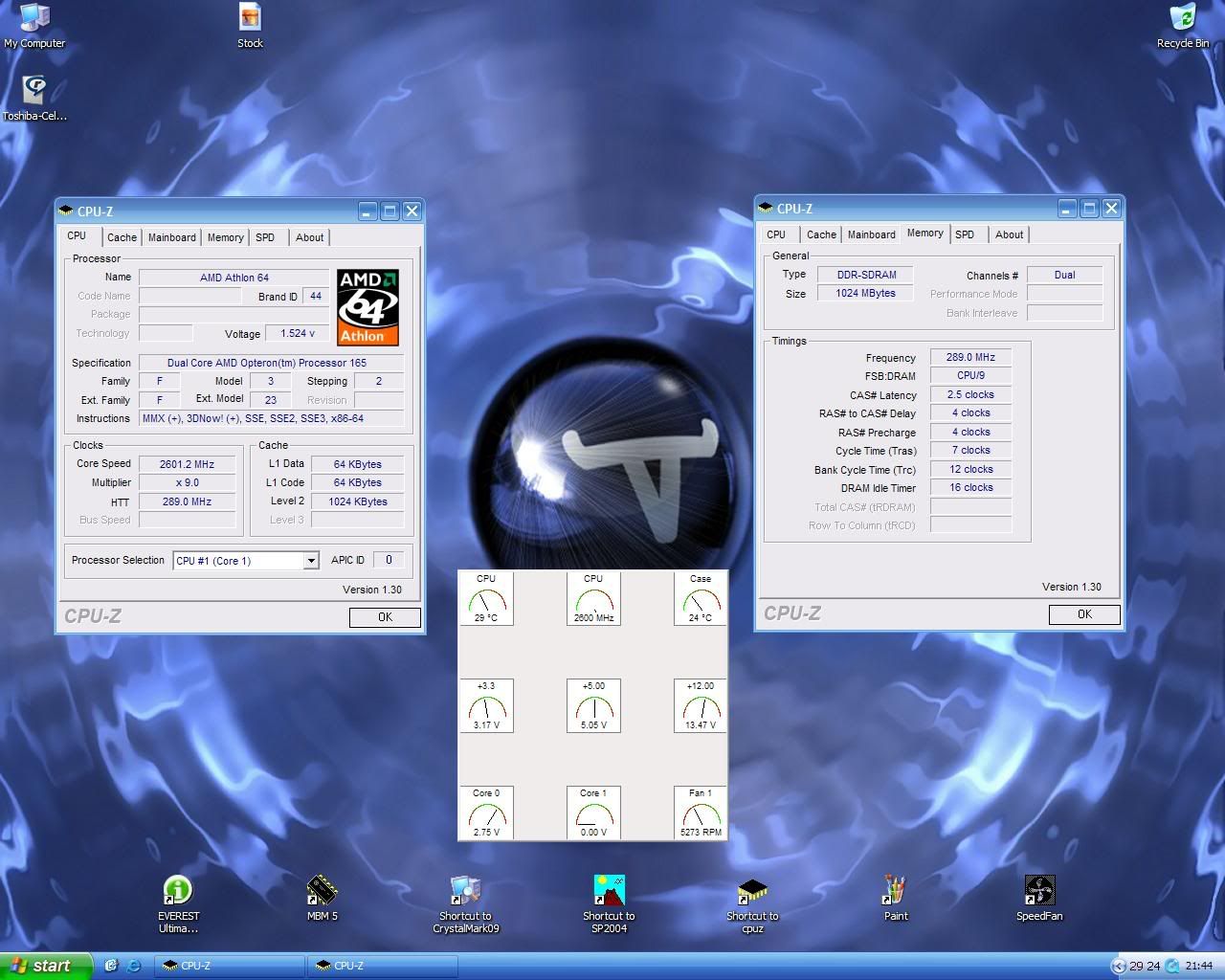Expand the Processor Selection dropdown

pyautogui.click(x=311, y=561)
